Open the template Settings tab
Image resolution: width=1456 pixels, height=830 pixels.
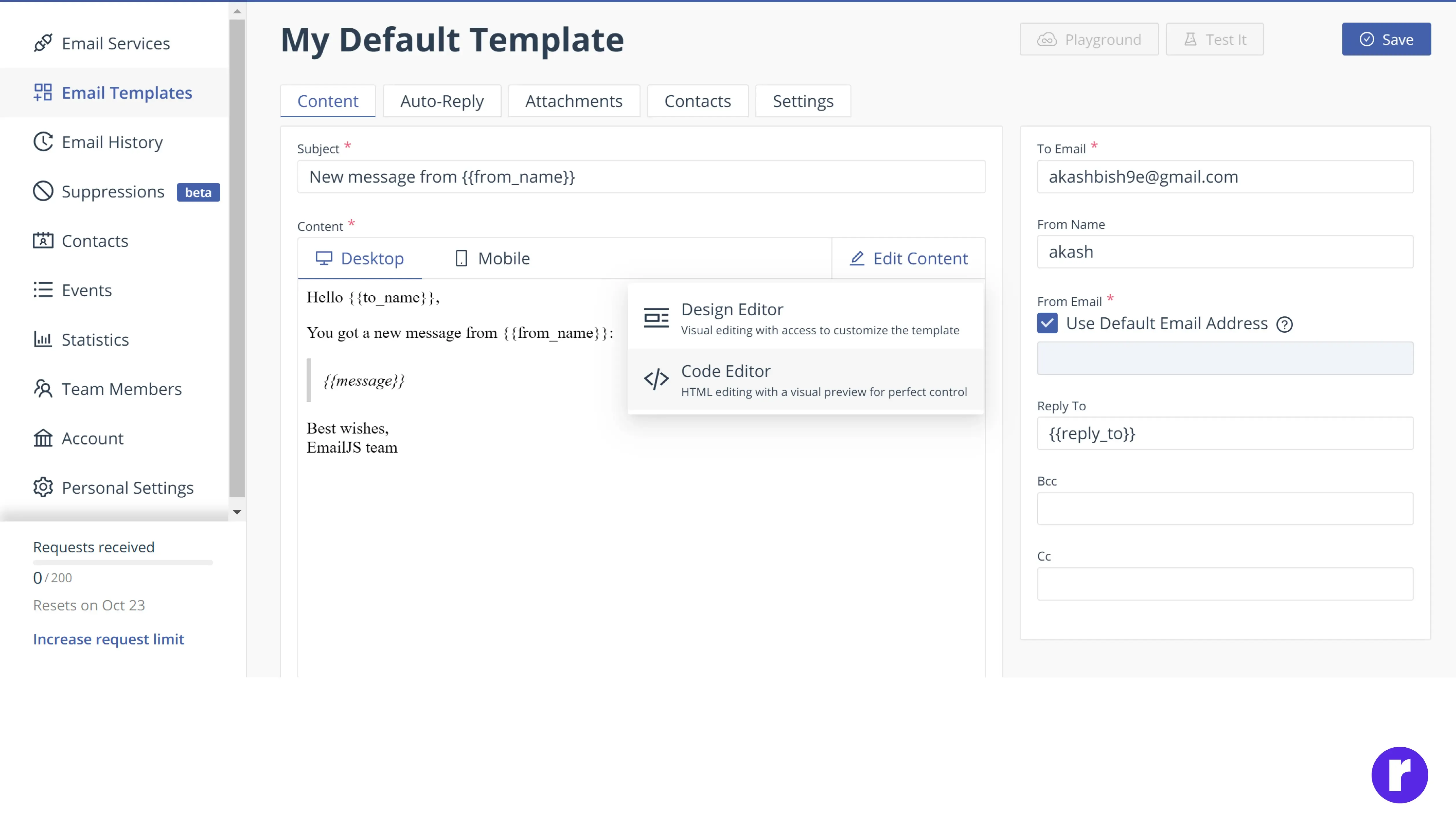pyautogui.click(x=803, y=101)
